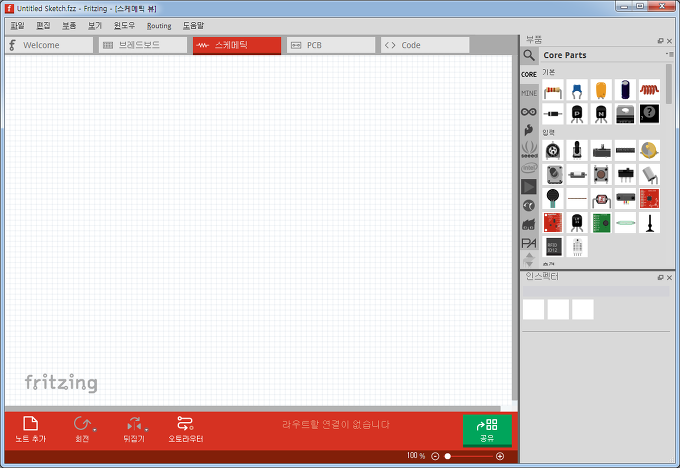Pick the blue ceramic capacitor part
Image resolution: width=680 pixels, height=468 pixels.
tap(577, 90)
